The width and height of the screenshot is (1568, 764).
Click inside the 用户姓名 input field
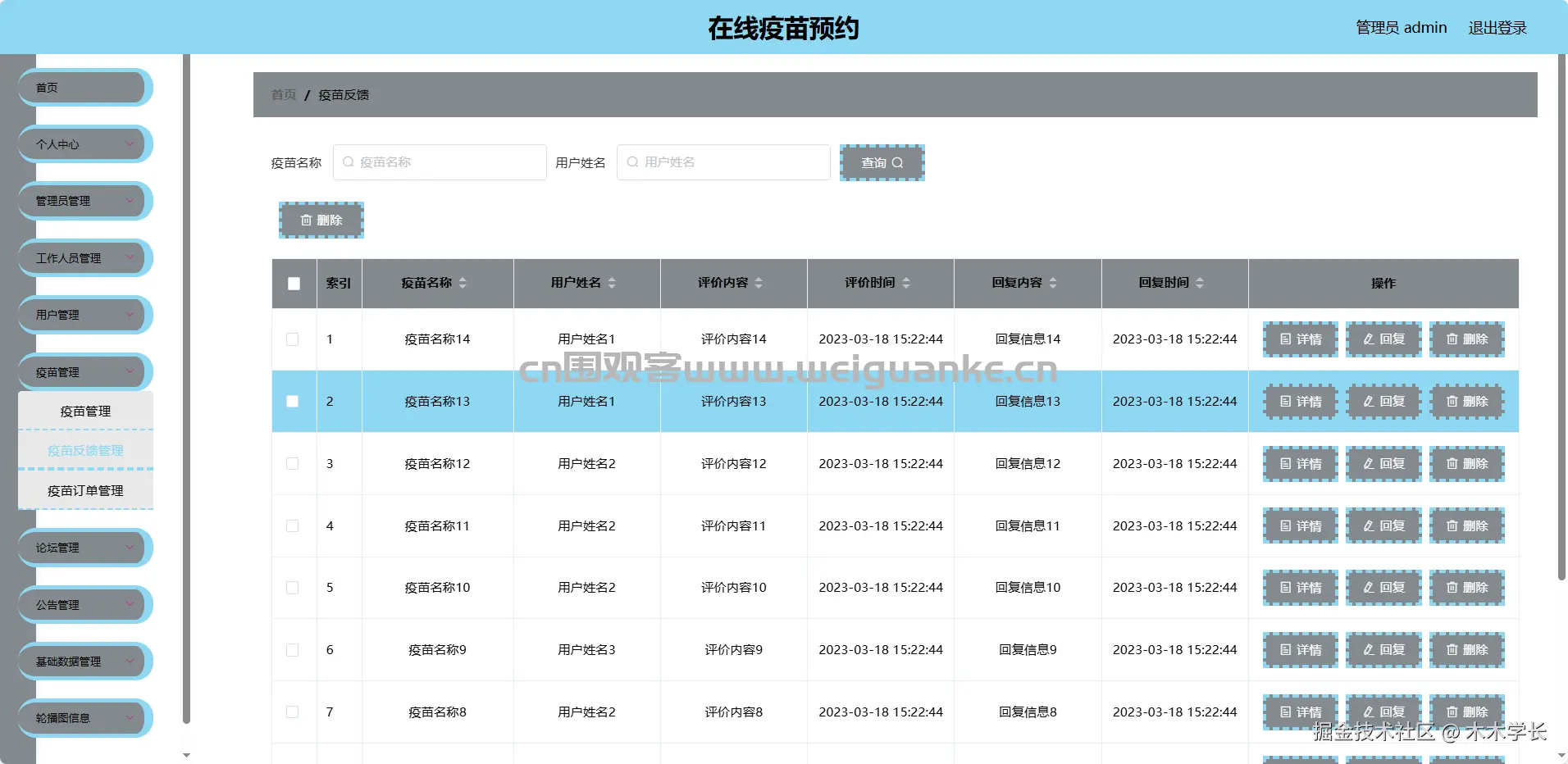722,161
